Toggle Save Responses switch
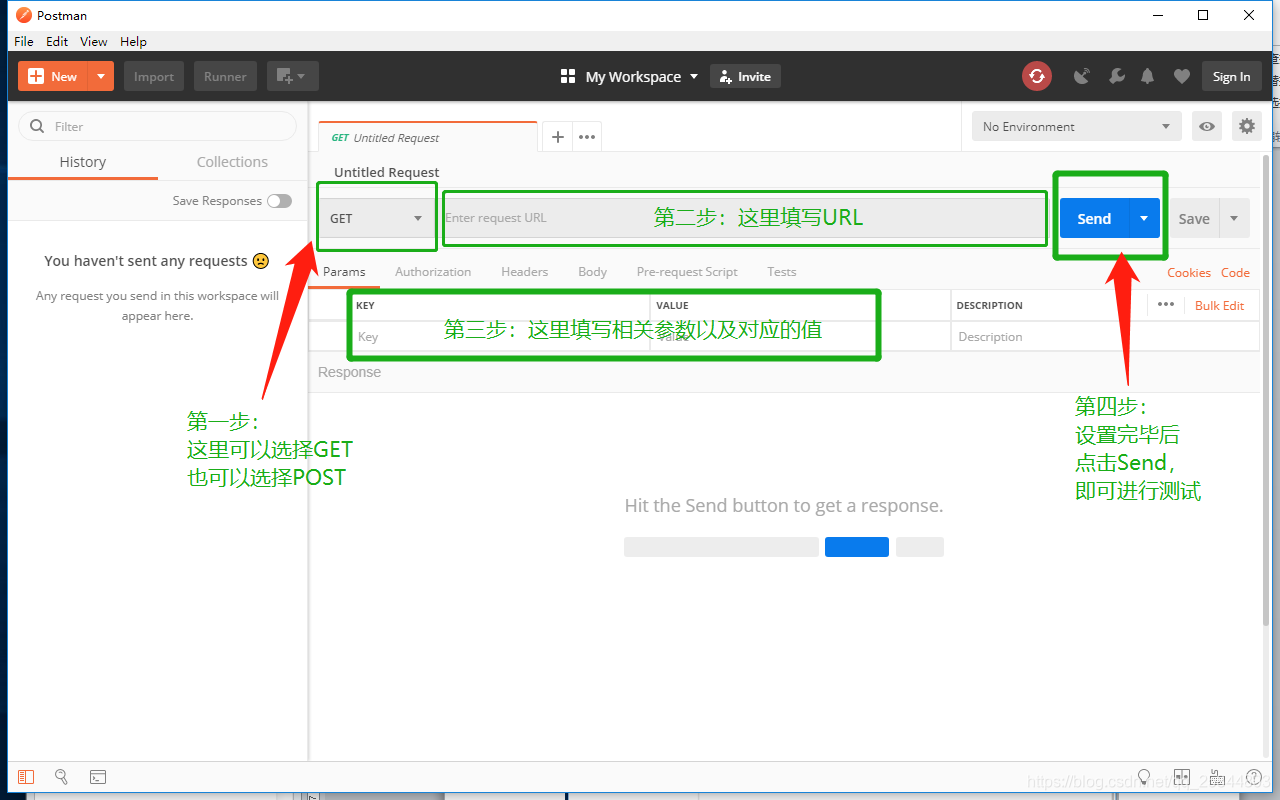1280x800 pixels. 279,201
